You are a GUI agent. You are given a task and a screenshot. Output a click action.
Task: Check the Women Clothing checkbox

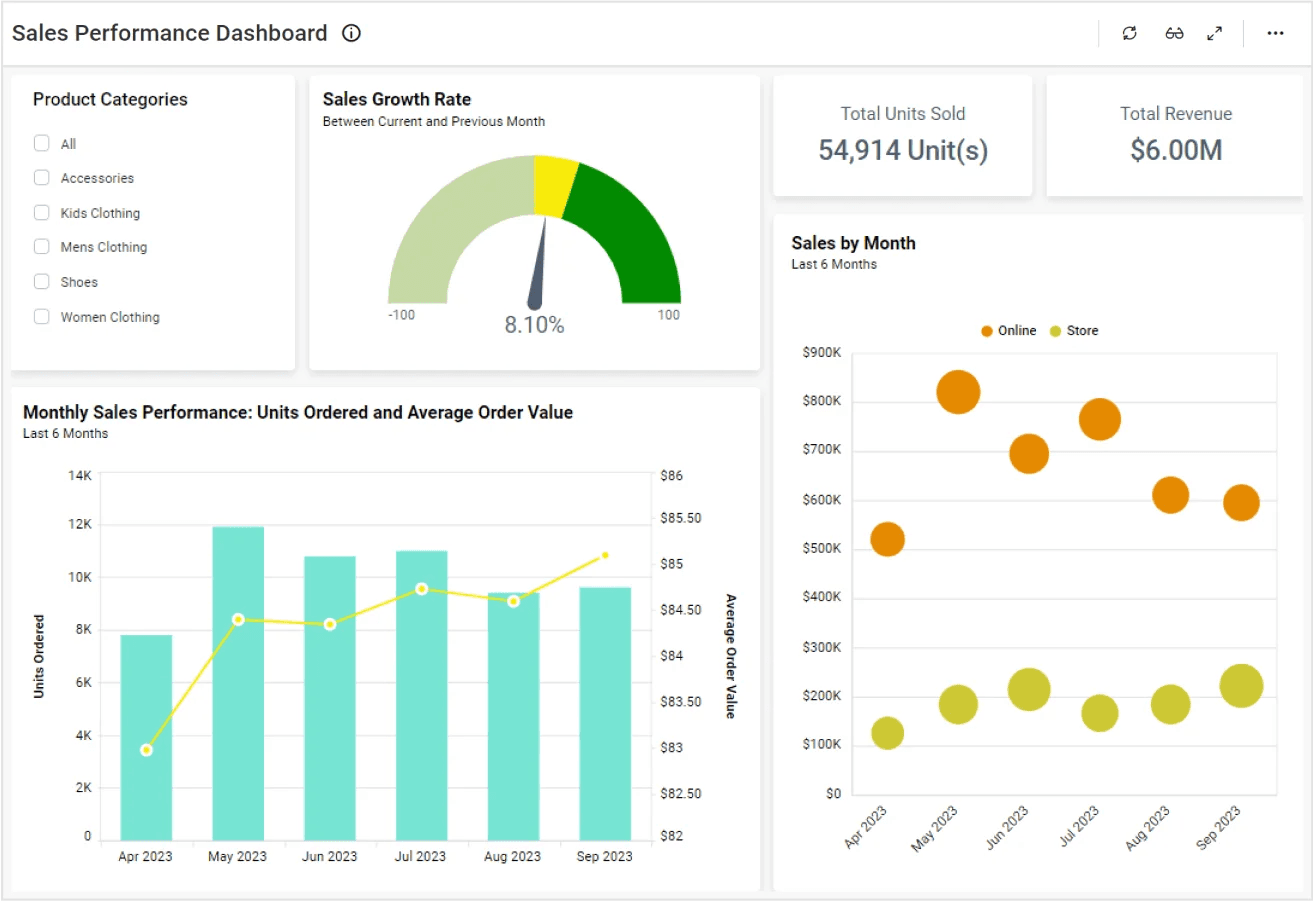(42, 316)
